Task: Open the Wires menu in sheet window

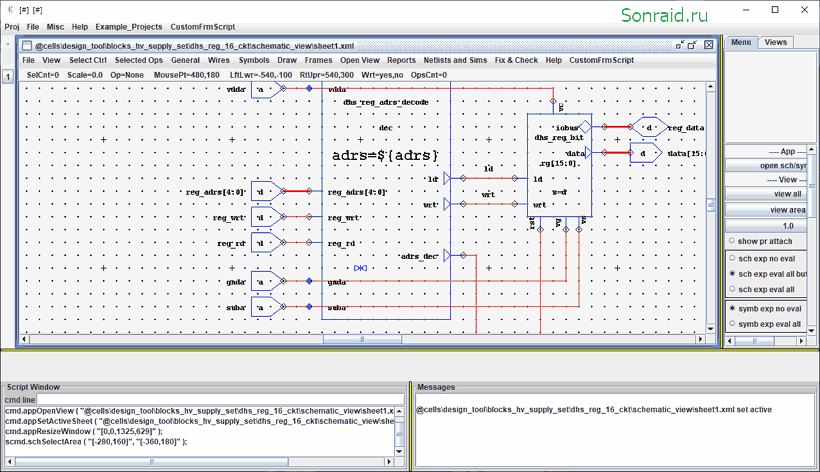Action: [x=219, y=60]
